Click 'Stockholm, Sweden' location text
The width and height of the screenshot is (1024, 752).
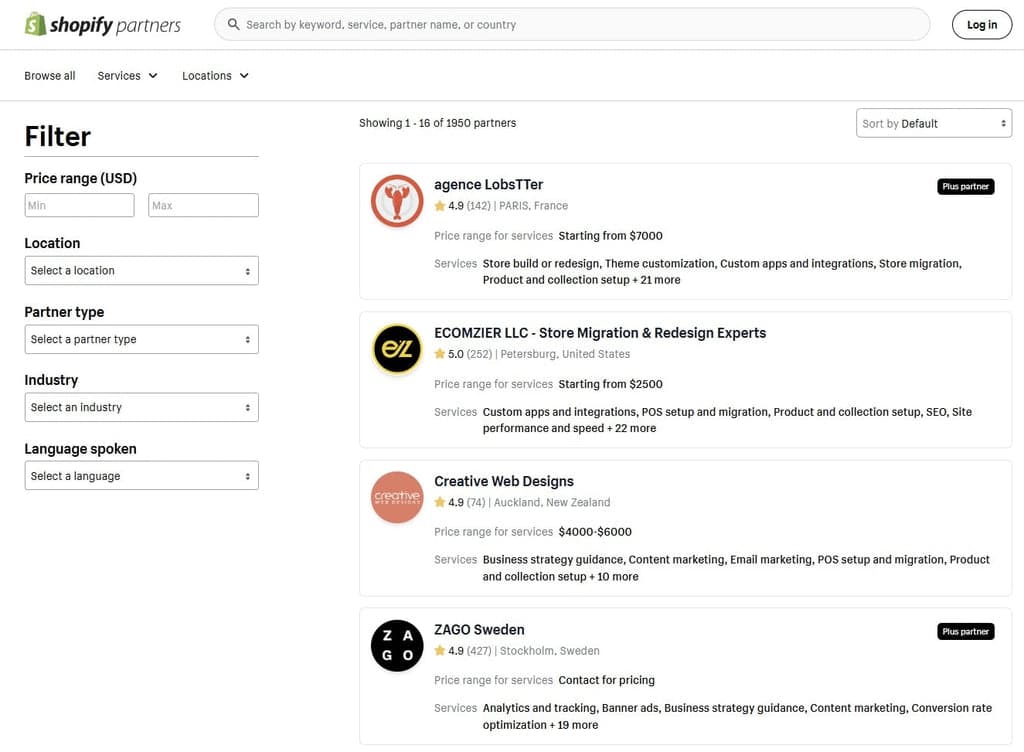[549, 650]
